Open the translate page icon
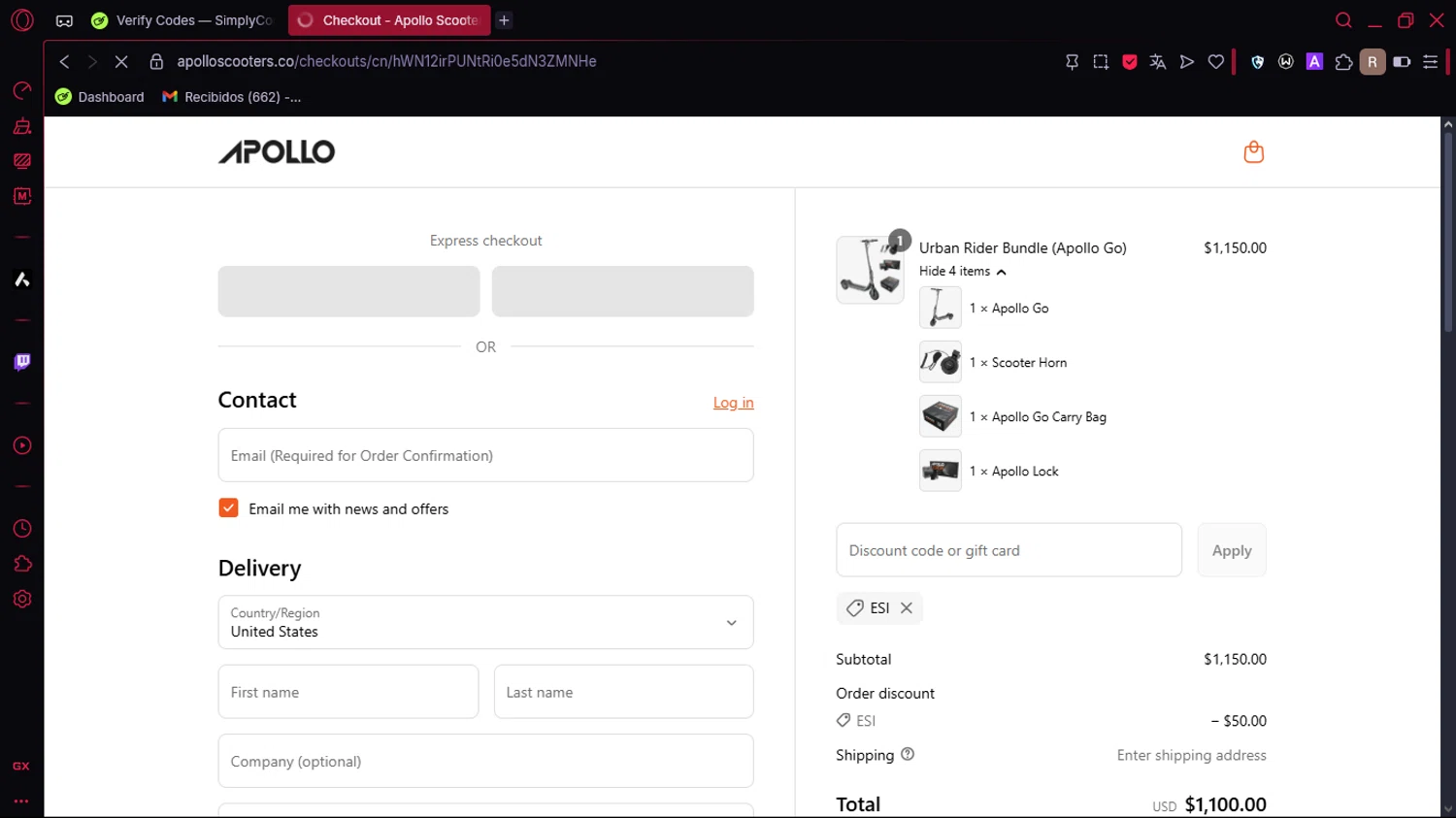 coord(1158,61)
